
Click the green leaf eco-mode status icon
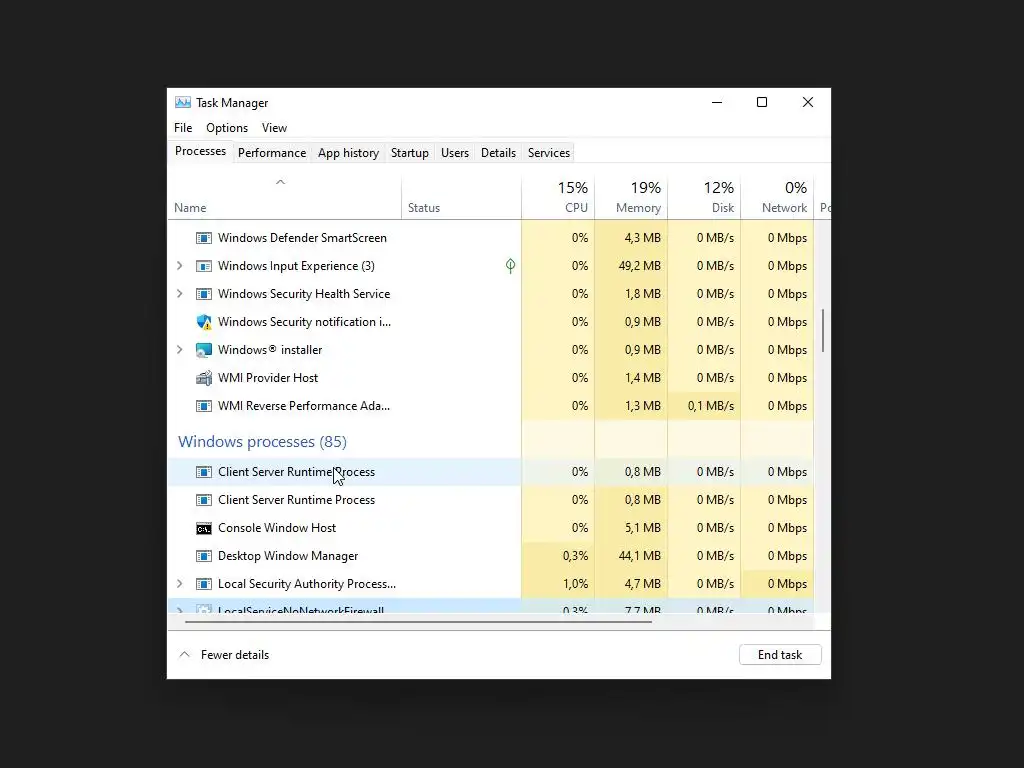point(511,266)
